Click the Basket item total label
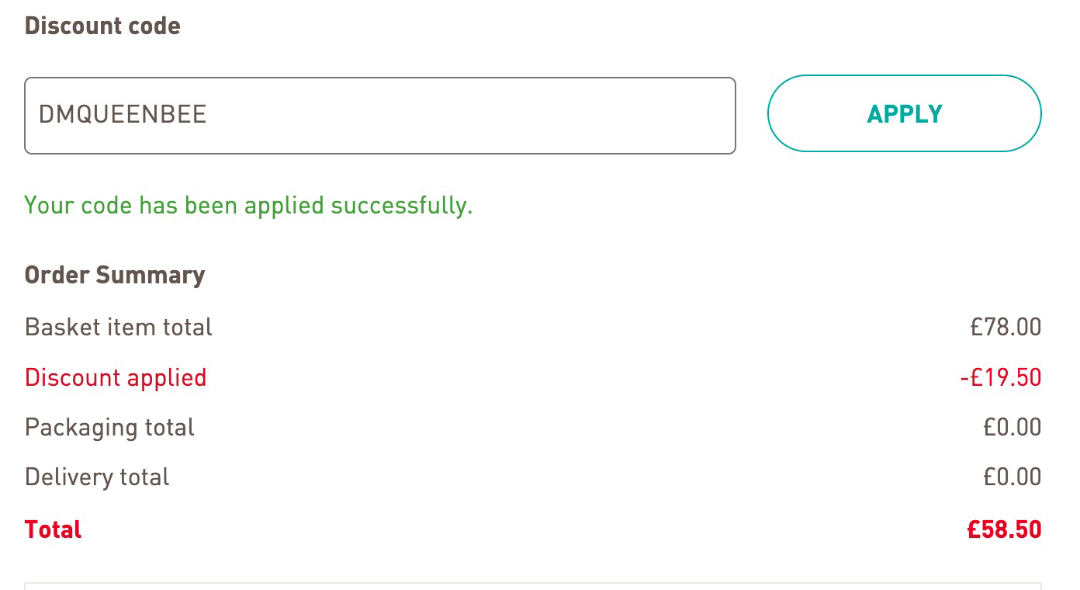This screenshot has width=1080, height=590. click(118, 327)
